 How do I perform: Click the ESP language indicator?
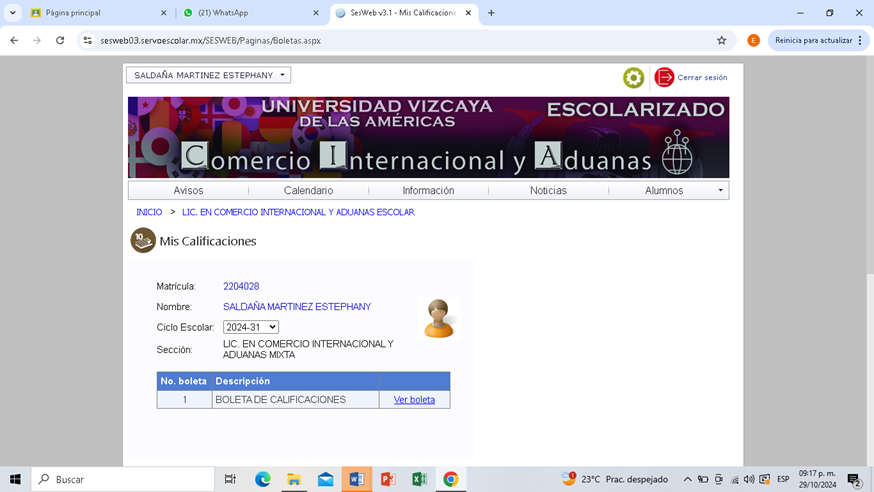point(783,479)
